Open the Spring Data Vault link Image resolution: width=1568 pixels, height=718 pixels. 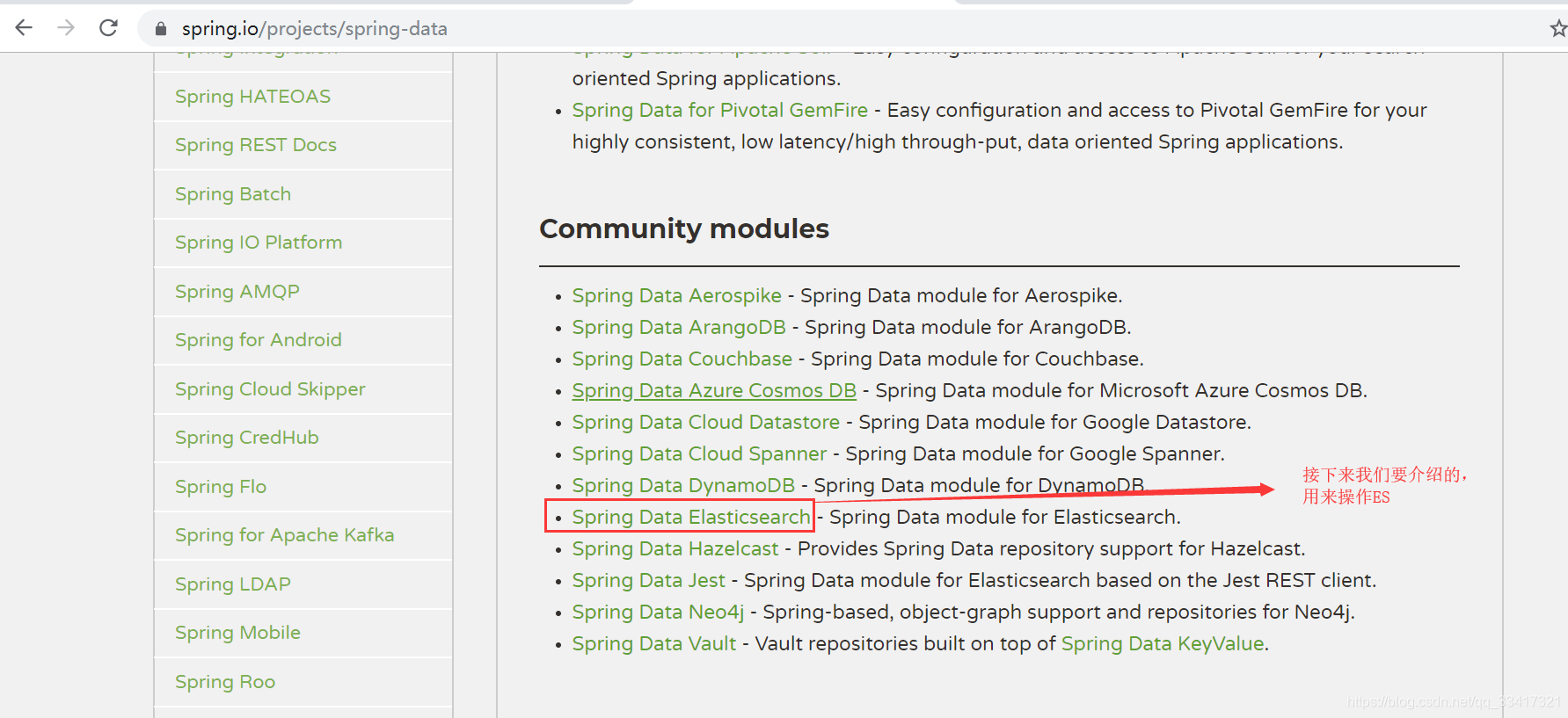click(x=654, y=643)
